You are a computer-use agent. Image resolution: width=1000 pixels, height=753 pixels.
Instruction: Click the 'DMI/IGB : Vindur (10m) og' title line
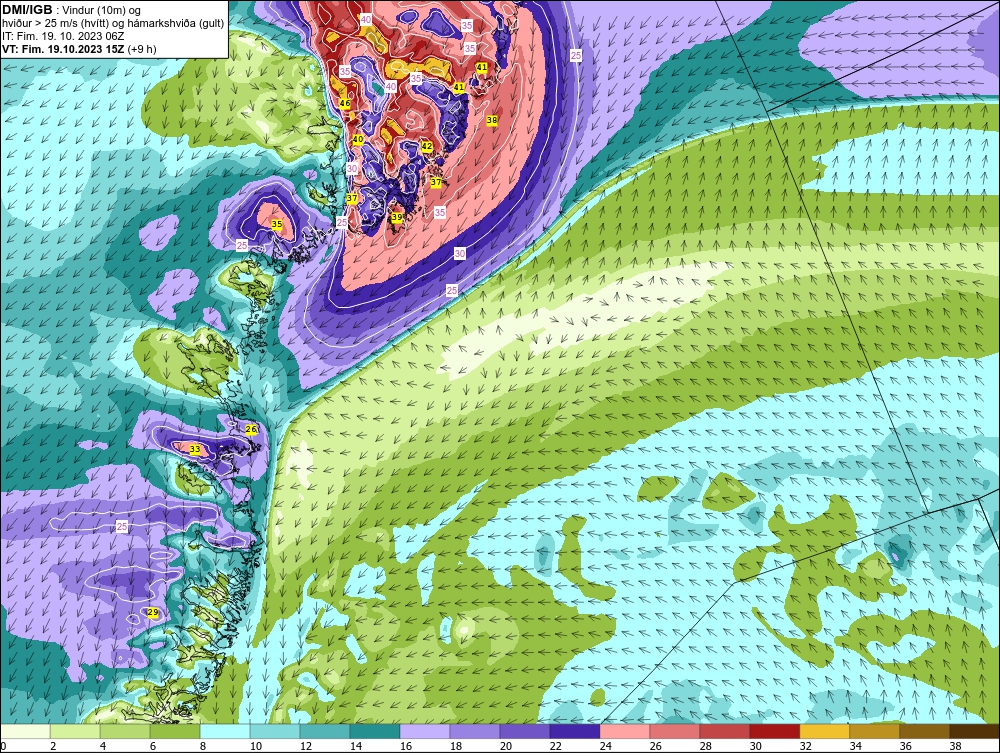tap(71, 10)
